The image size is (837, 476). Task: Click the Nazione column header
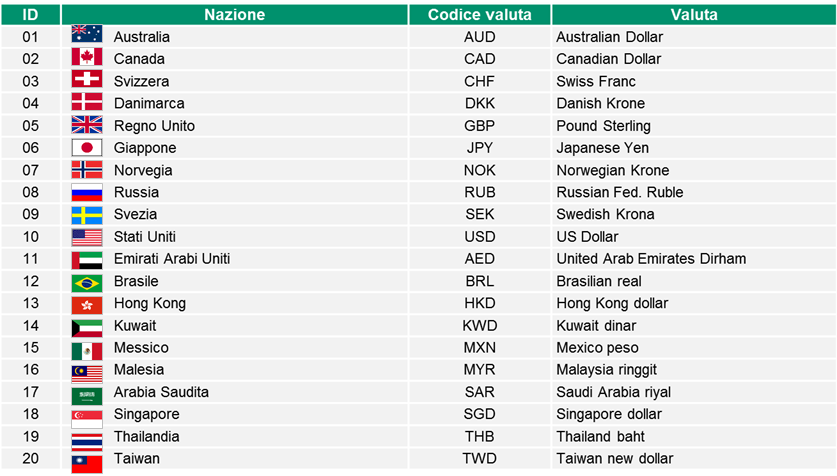pos(234,14)
